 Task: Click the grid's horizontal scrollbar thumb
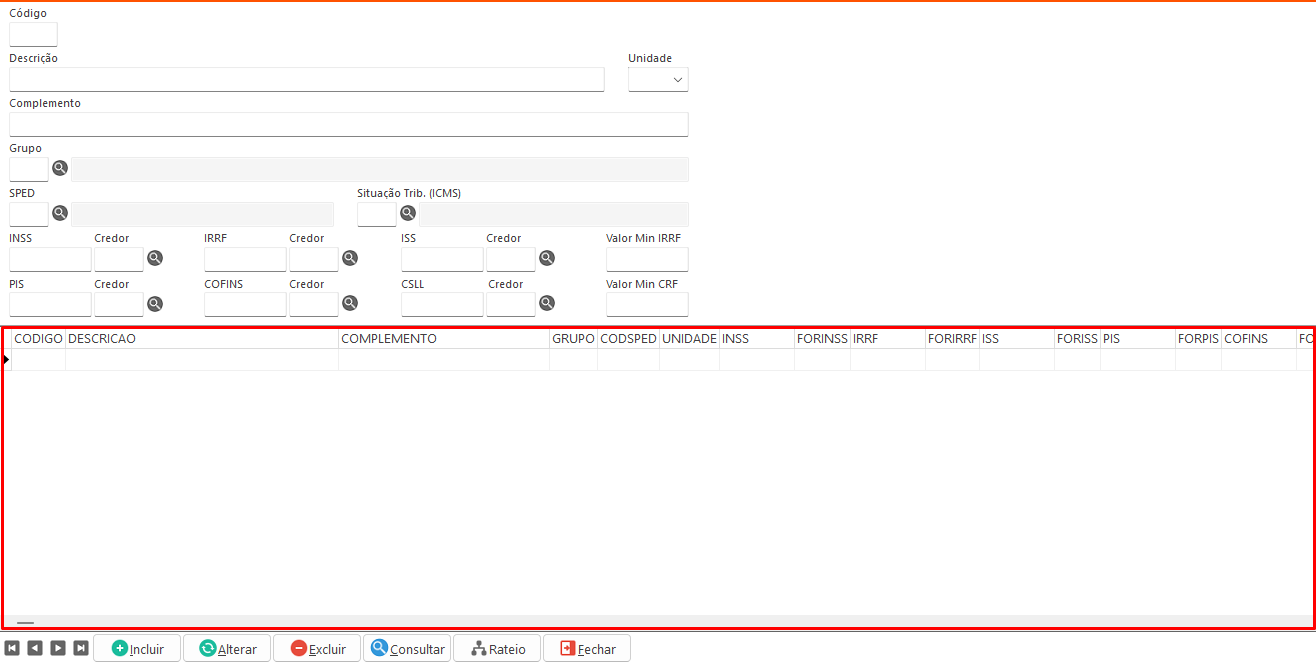25,622
